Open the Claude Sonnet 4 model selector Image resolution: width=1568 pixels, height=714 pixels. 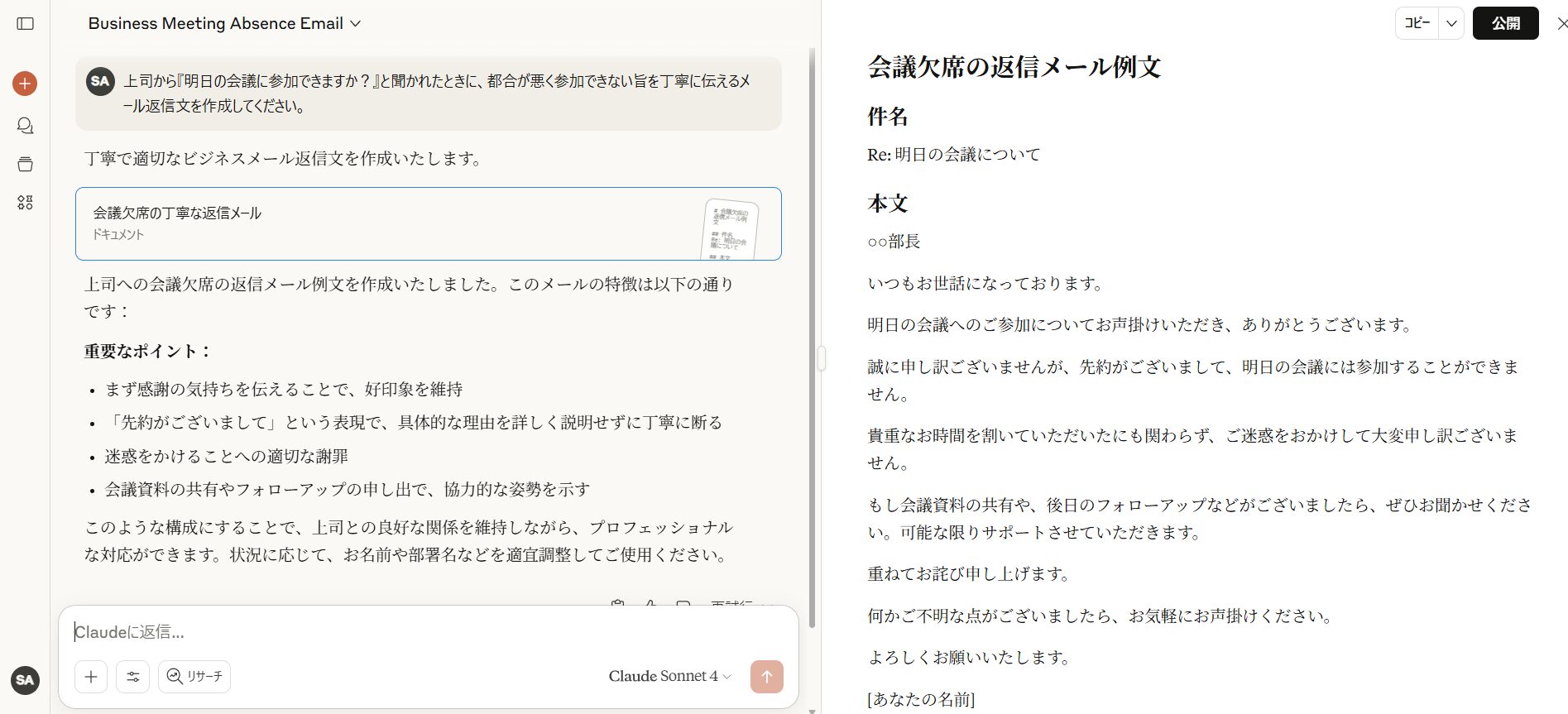pyautogui.click(x=669, y=677)
